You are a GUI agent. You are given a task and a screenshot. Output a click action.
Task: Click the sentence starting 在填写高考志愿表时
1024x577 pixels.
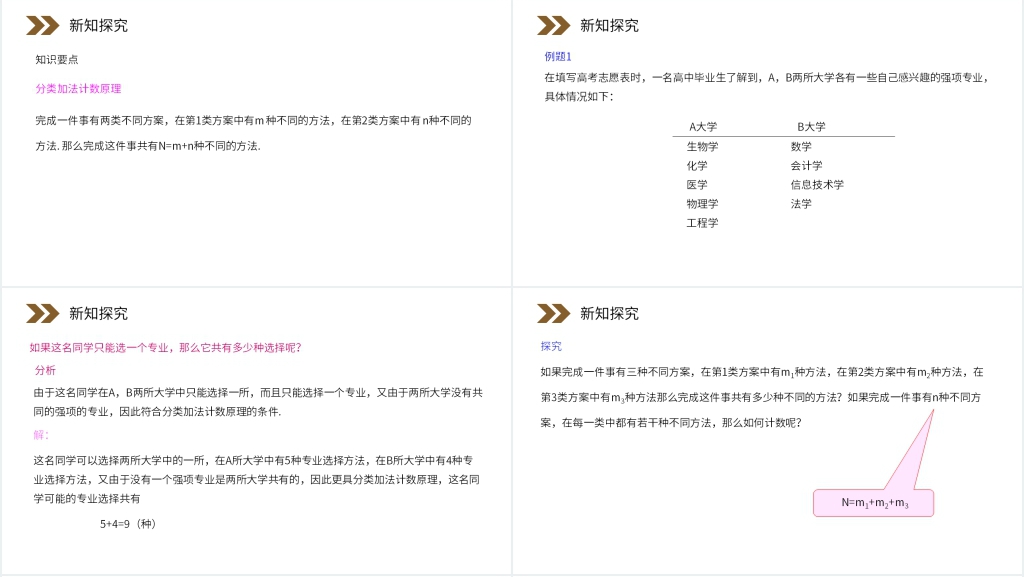pos(768,78)
